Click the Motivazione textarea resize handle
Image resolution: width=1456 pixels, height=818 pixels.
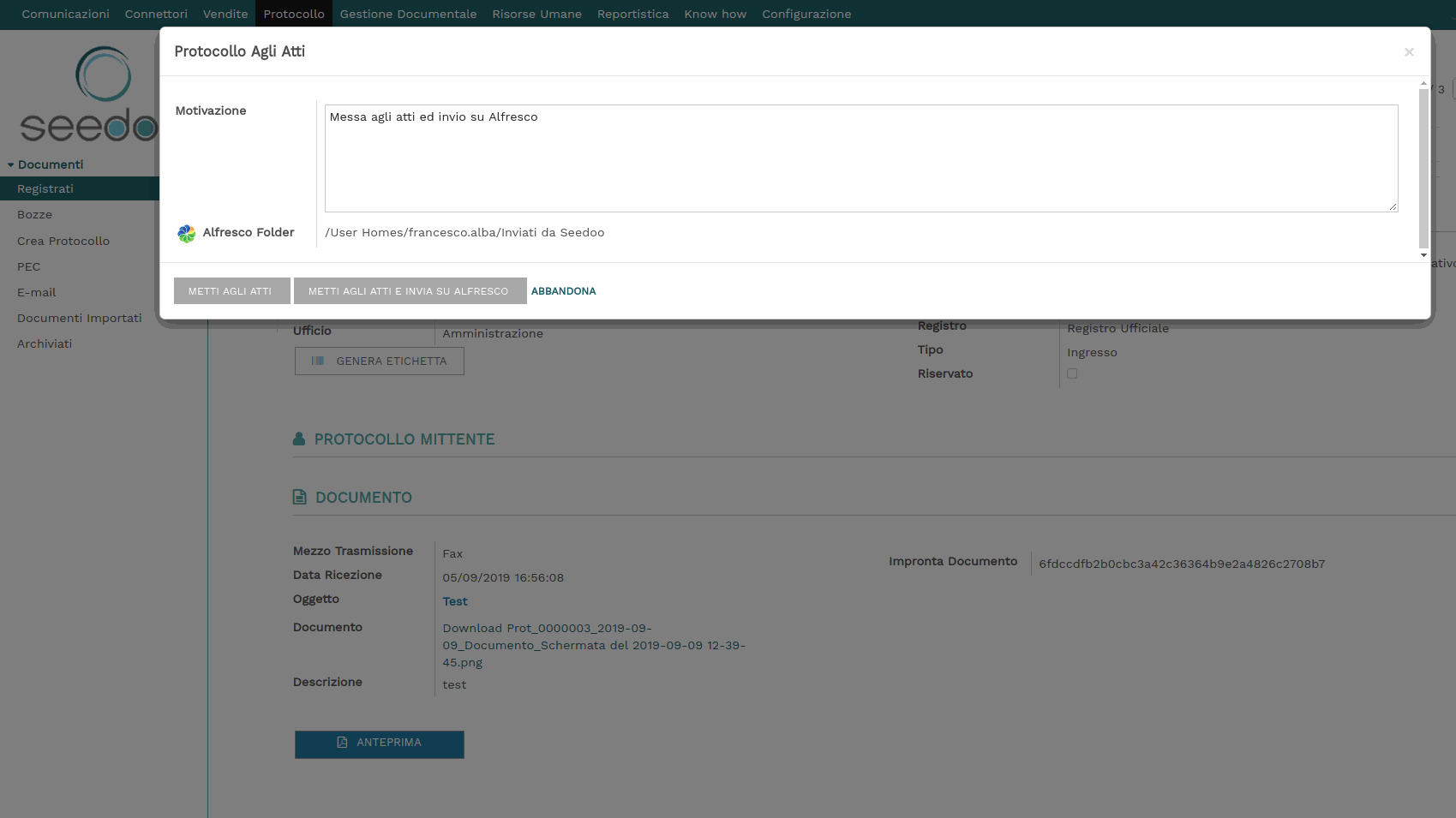(1393, 206)
